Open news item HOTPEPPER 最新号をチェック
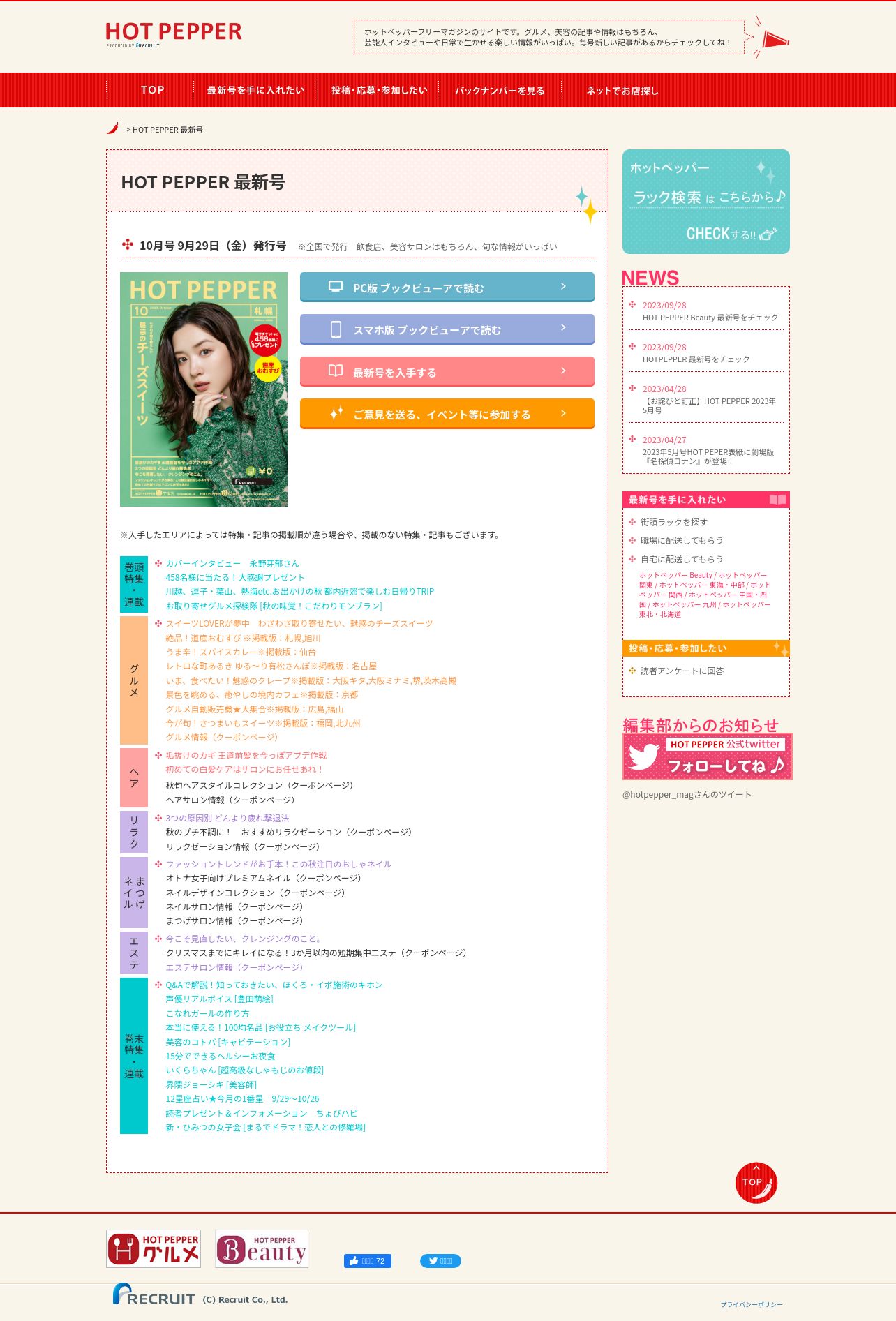The width and height of the screenshot is (896, 1321). (696, 359)
